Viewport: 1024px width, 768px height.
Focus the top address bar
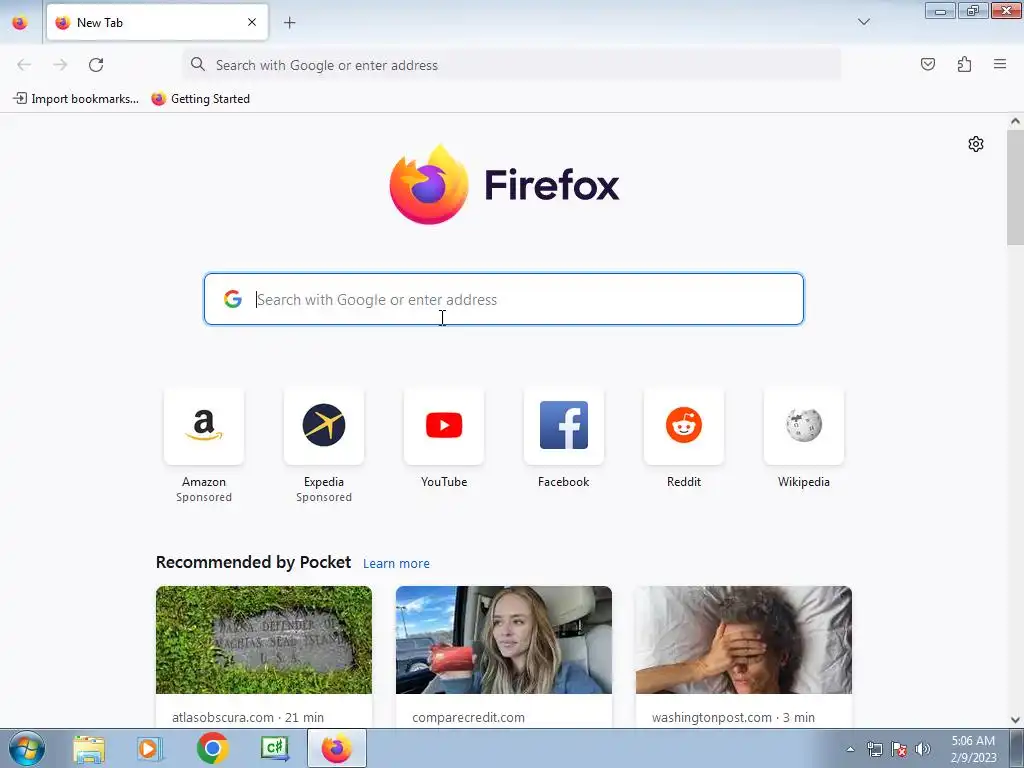[x=511, y=65]
